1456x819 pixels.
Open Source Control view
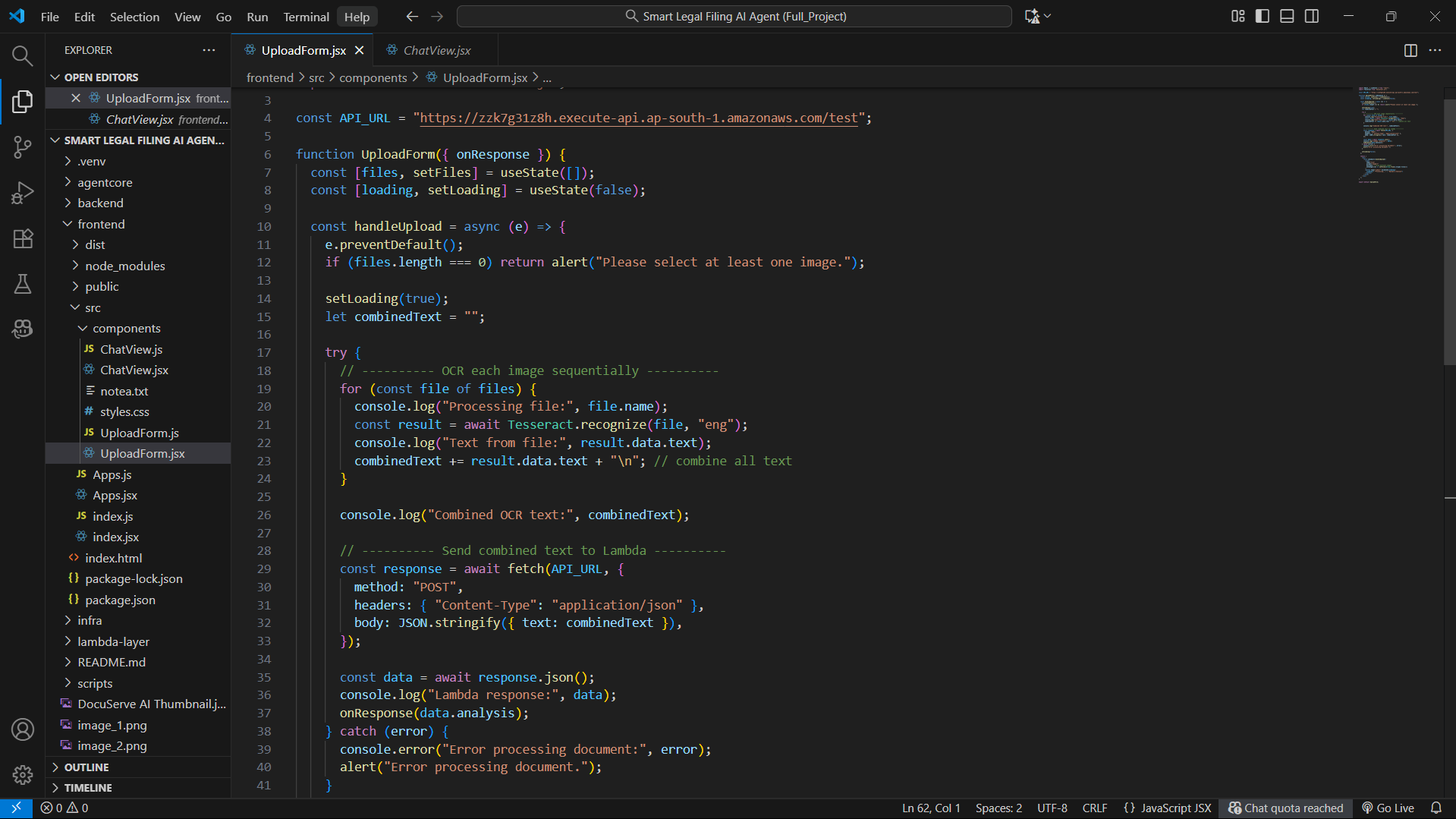coord(22,146)
